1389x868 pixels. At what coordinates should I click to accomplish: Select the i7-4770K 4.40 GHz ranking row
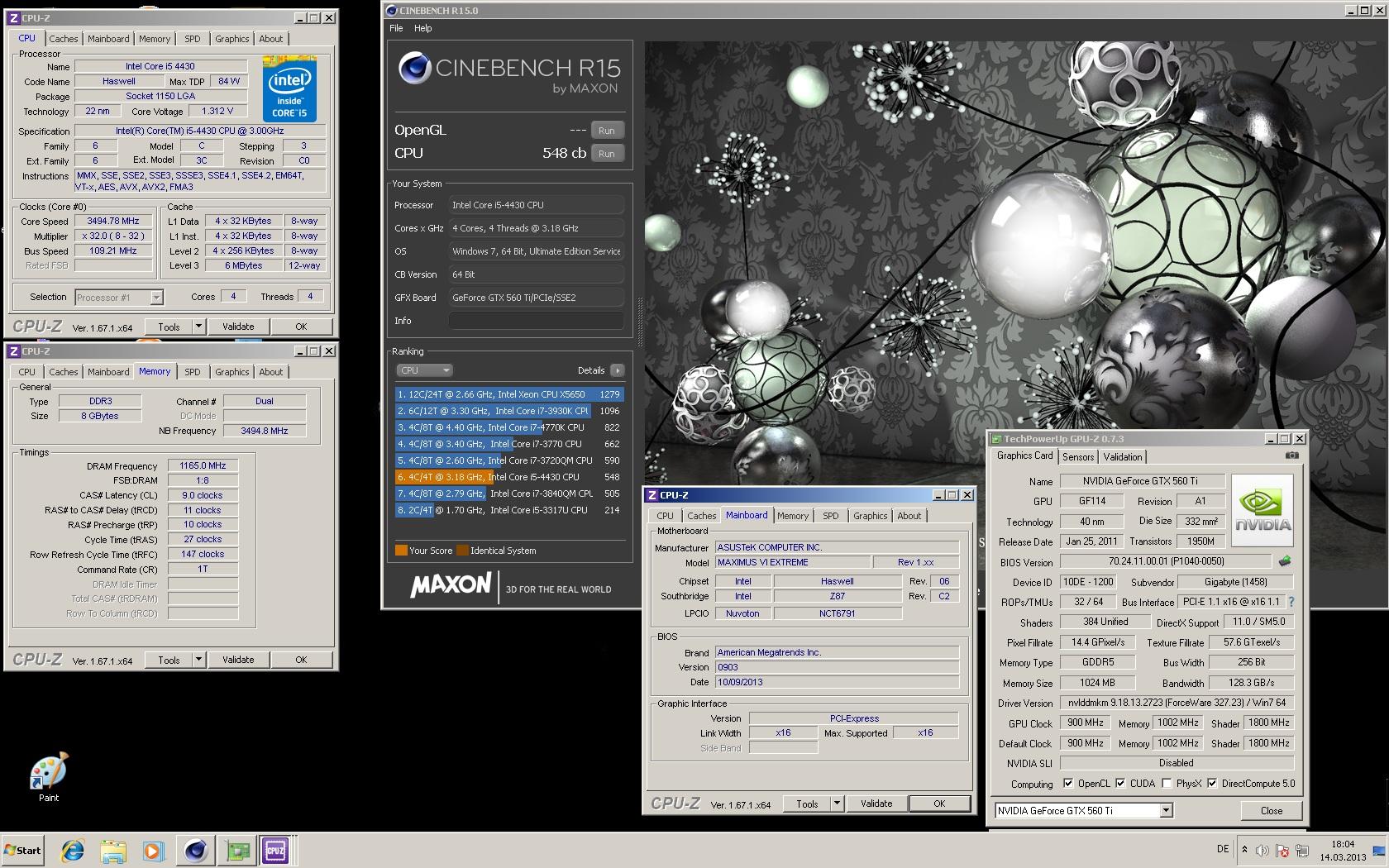coord(508,427)
